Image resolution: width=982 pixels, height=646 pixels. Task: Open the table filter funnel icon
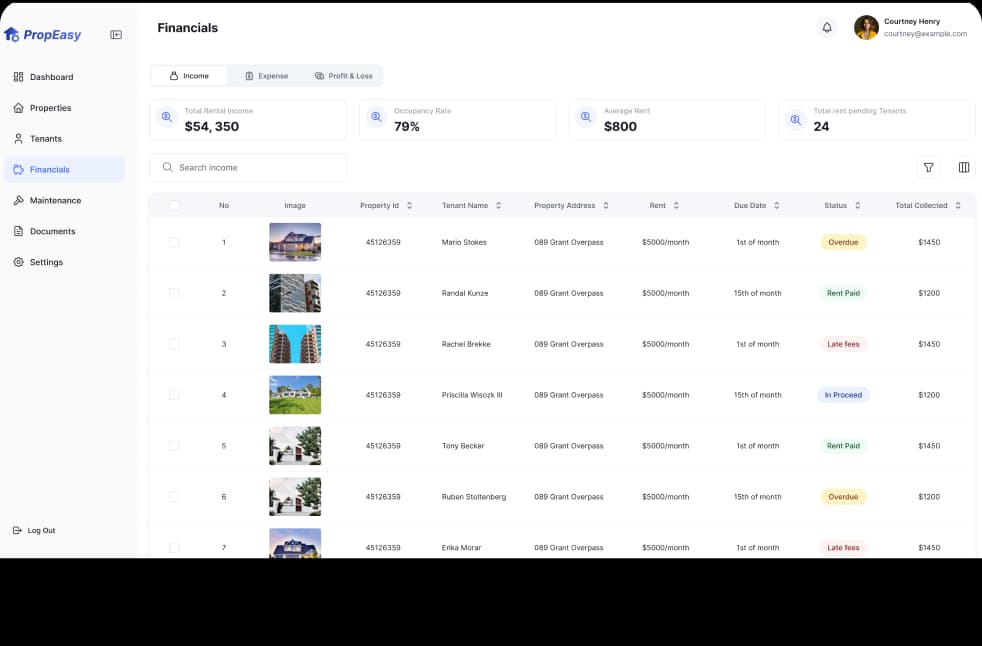click(x=928, y=167)
